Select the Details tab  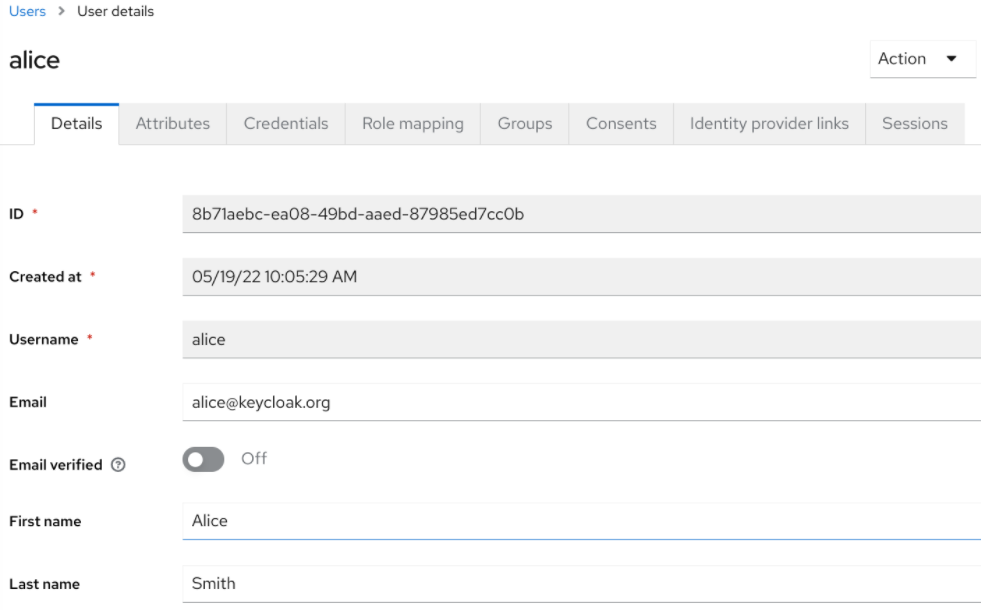click(x=77, y=124)
